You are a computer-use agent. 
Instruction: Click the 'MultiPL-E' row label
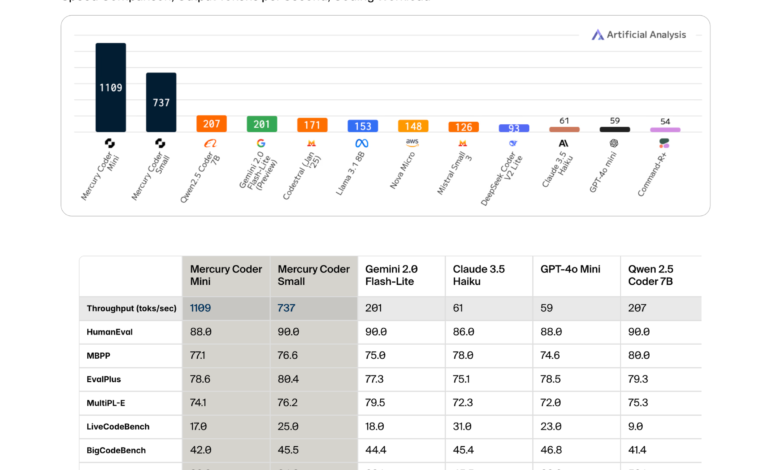pyautogui.click(x=105, y=403)
